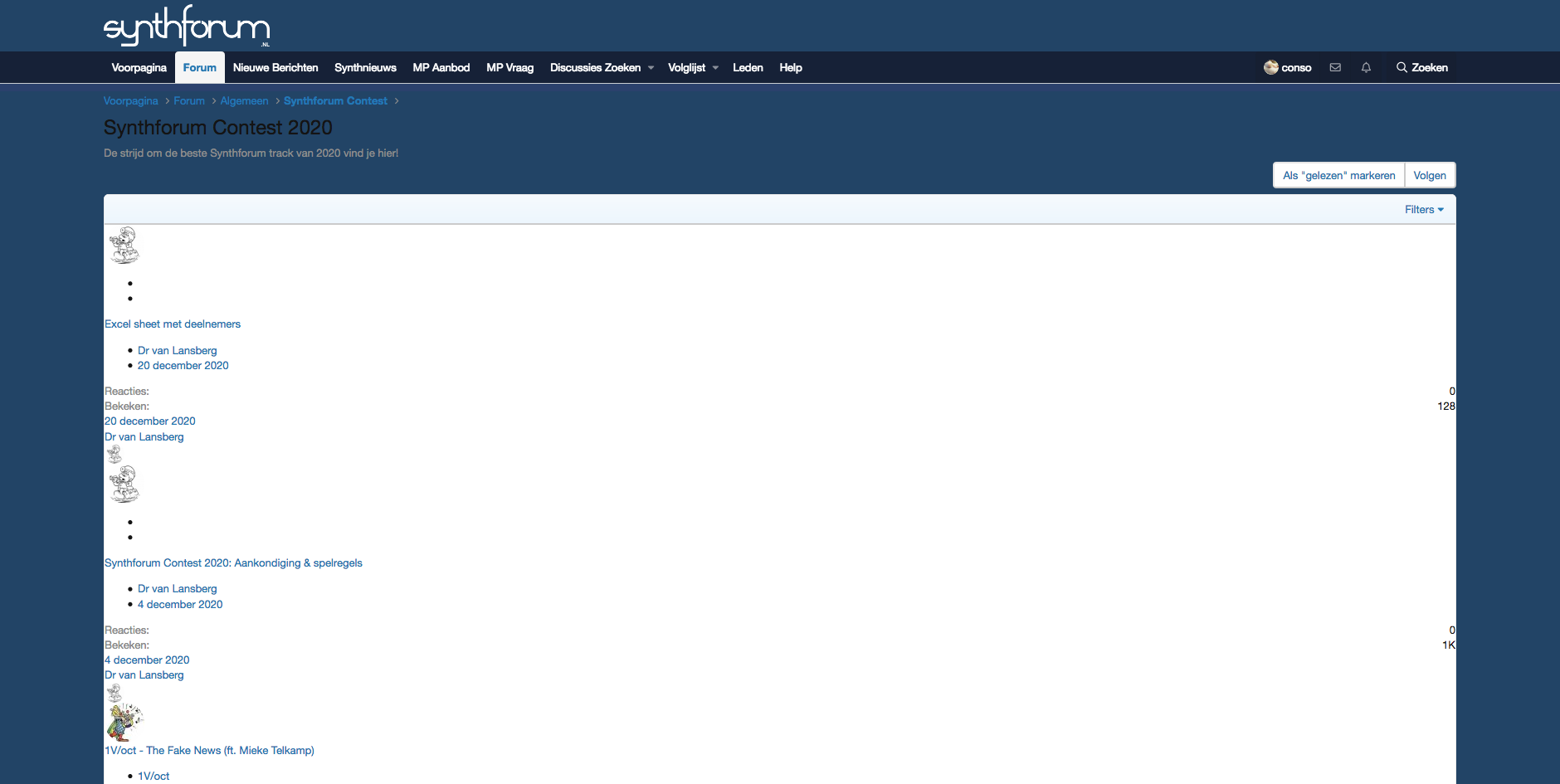Image resolution: width=1560 pixels, height=784 pixels.
Task: Click the colorful 1V/oct thread avatar
Action: [124, 722]
